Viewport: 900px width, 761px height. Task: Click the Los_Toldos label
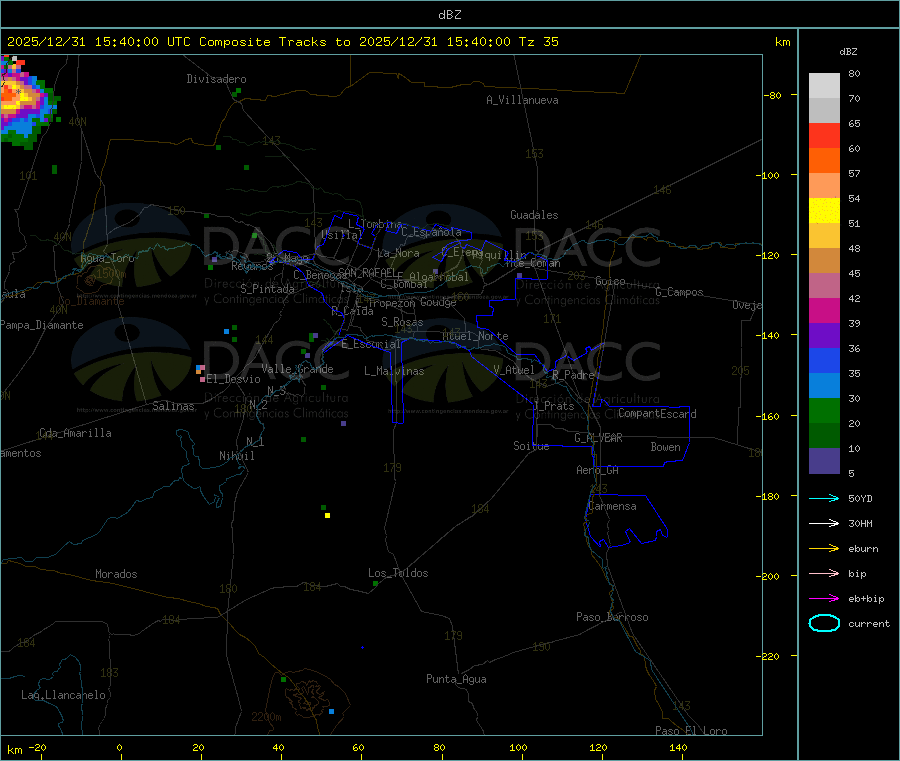tap(398, 573)
